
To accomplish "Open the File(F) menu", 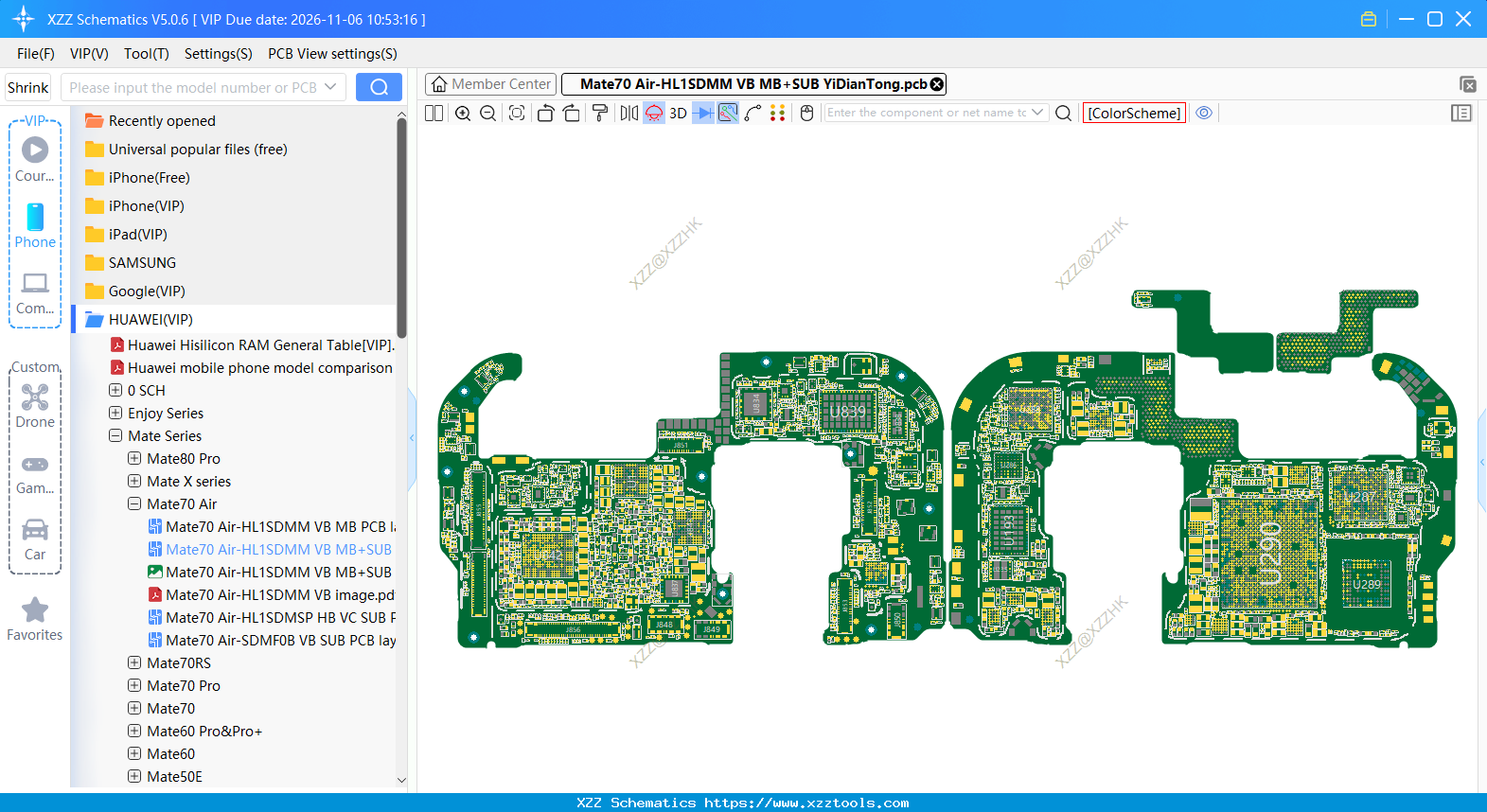I will 36,54.
